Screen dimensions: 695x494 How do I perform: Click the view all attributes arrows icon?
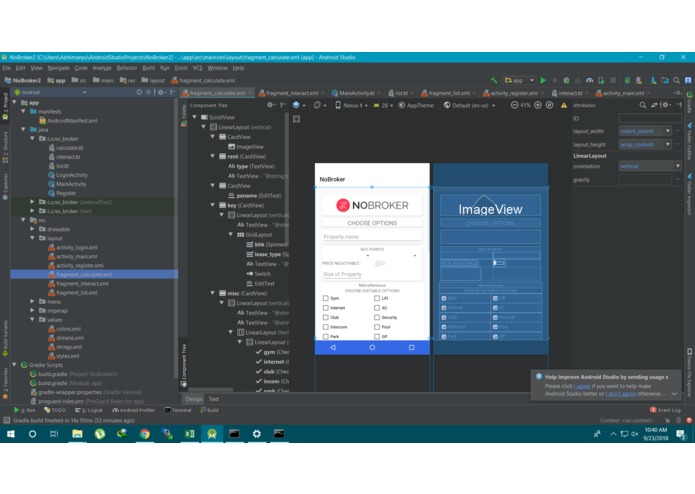tap(654, 105)
